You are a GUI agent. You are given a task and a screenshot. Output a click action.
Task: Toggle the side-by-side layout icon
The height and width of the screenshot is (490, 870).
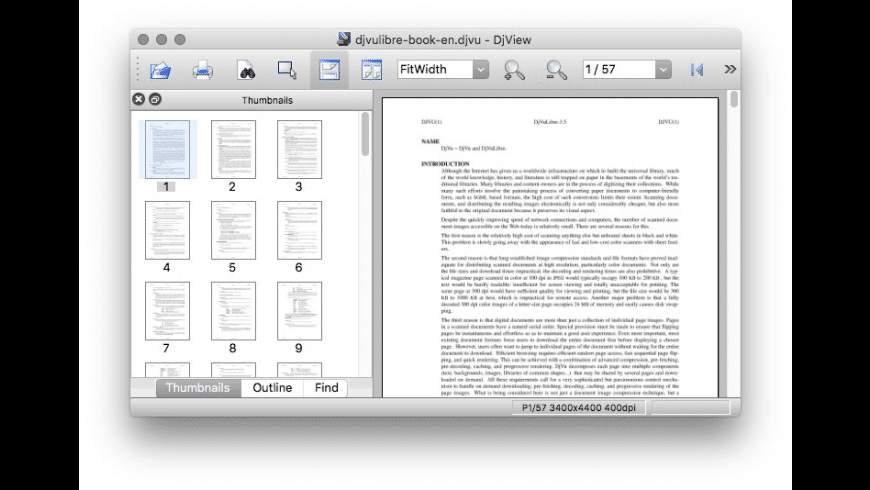pyautogui.click(x=371, y=70)
